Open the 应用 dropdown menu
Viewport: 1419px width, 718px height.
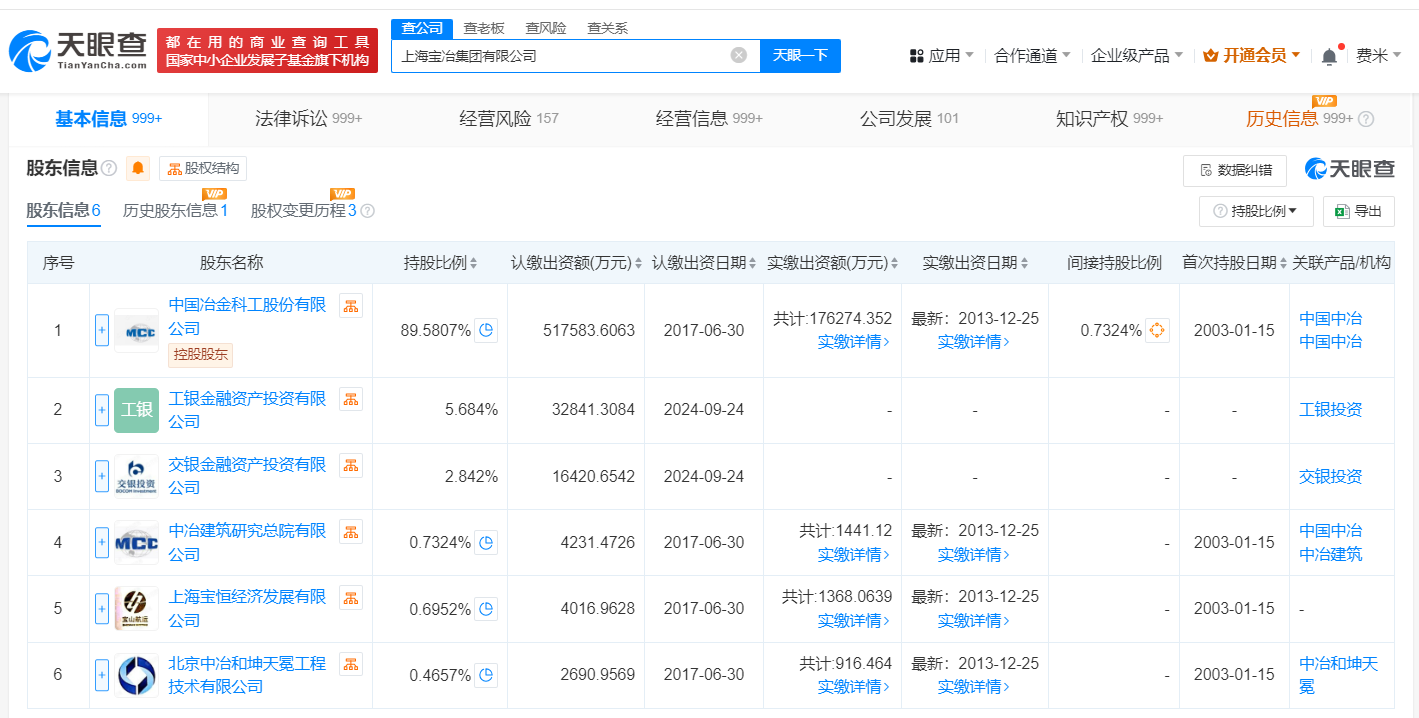tap(941, 56)
